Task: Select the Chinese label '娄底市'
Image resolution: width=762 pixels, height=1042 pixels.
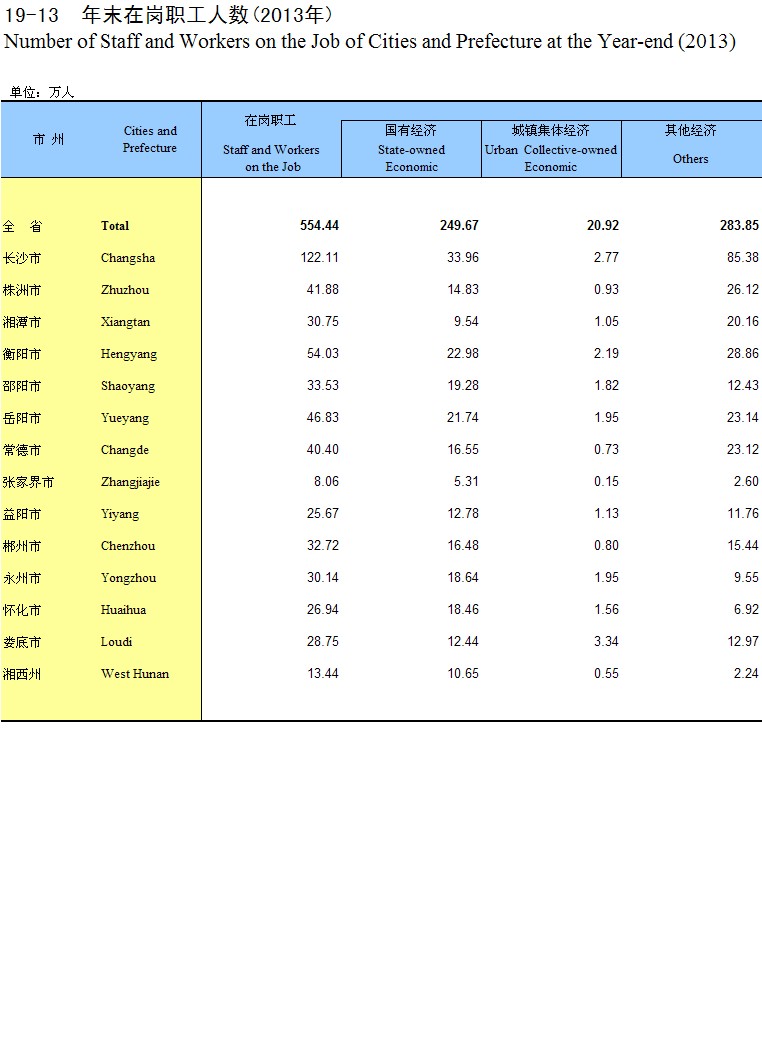Action: pos(21,642)
